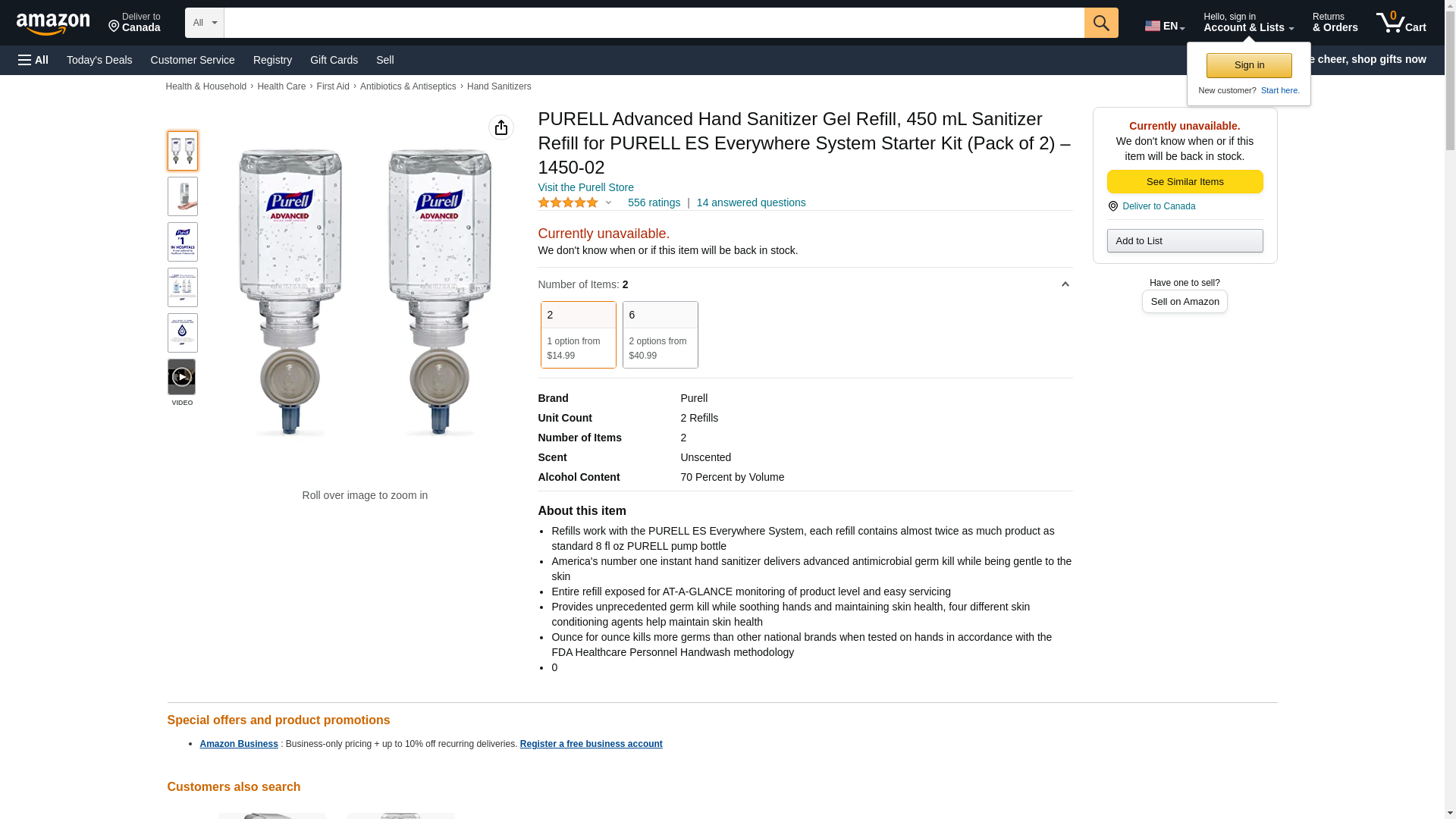Select the 6 items option

pos(660,334)
